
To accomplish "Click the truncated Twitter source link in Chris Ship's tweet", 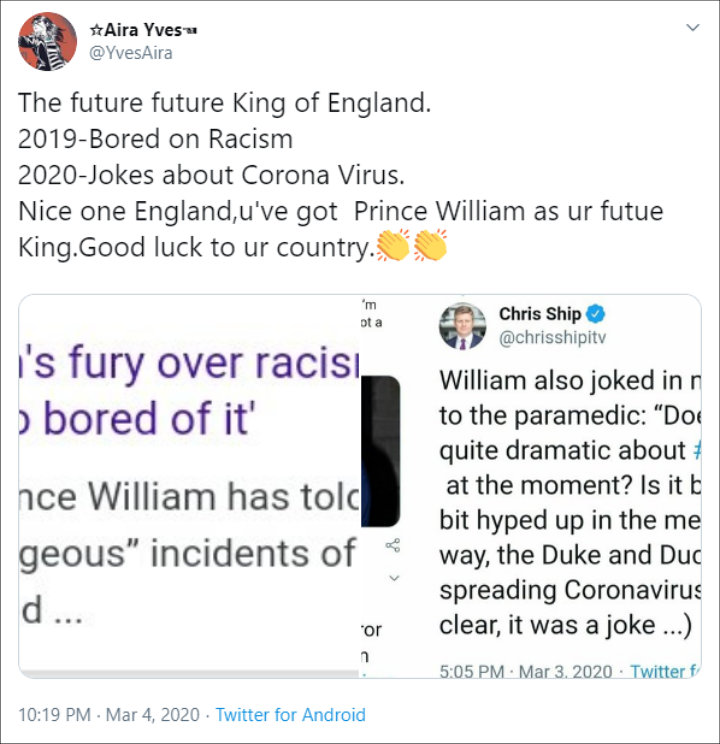I will pos(664,671).
